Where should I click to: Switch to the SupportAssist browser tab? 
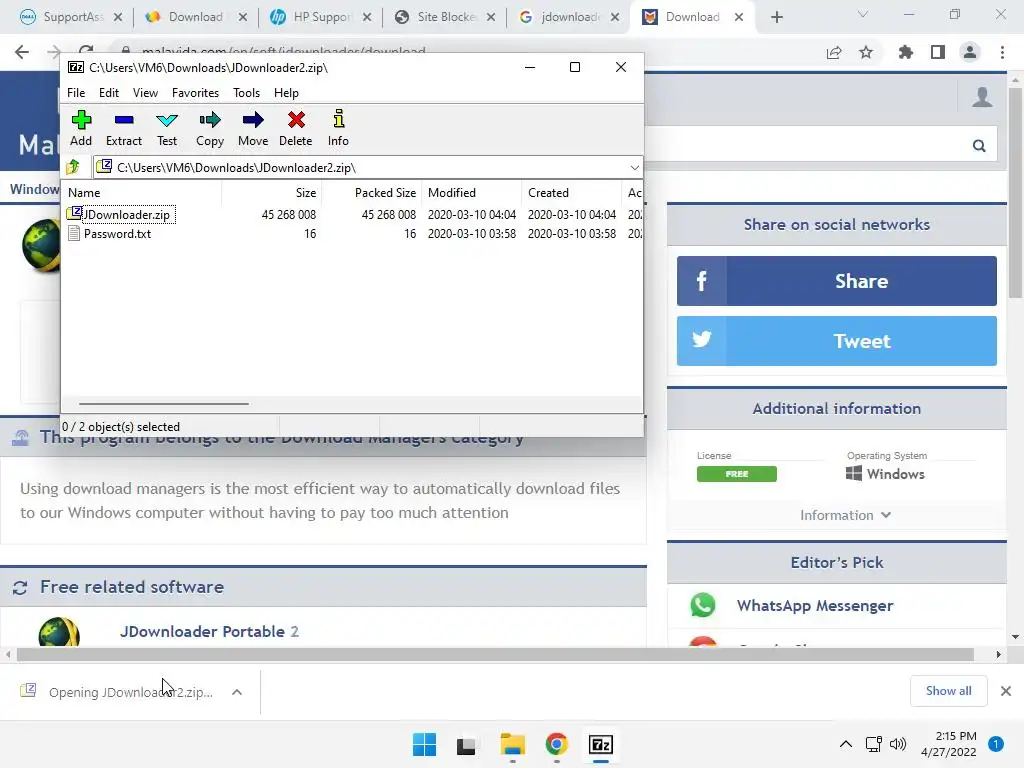coord(71,17)
